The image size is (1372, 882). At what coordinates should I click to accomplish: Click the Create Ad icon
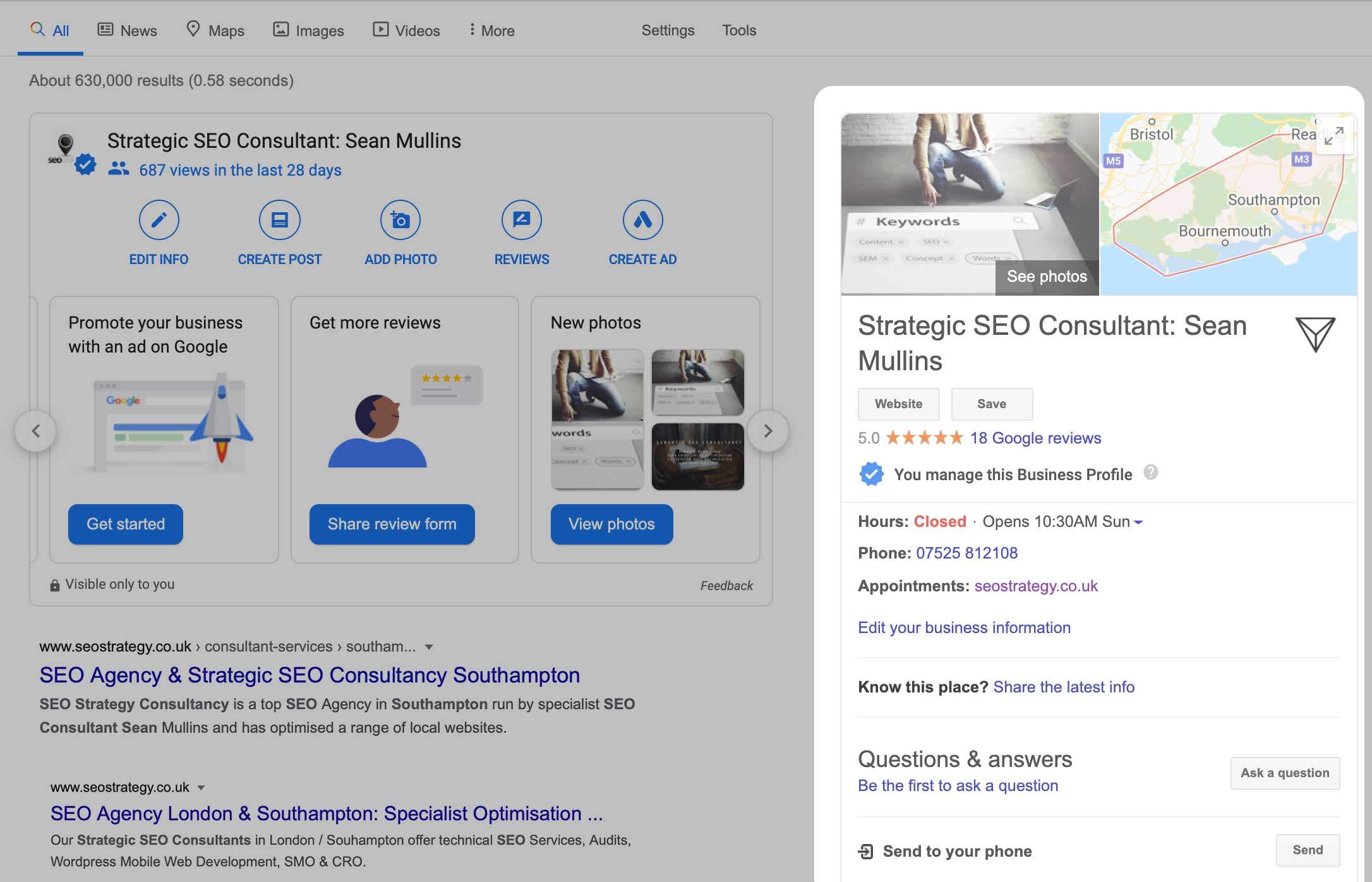click(x=642, y=220)
